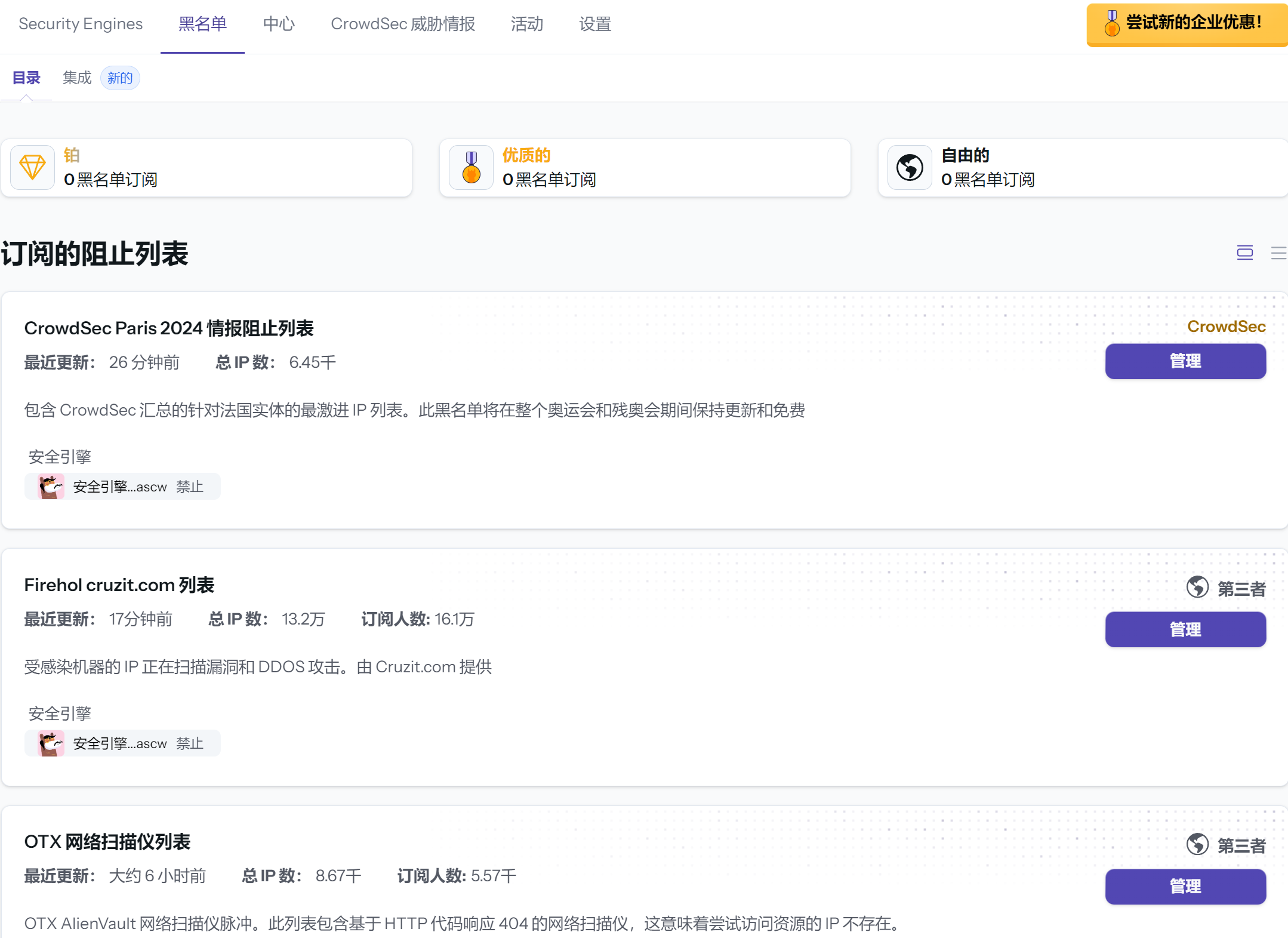Click the platinum diamond icon

pos(32,168)
